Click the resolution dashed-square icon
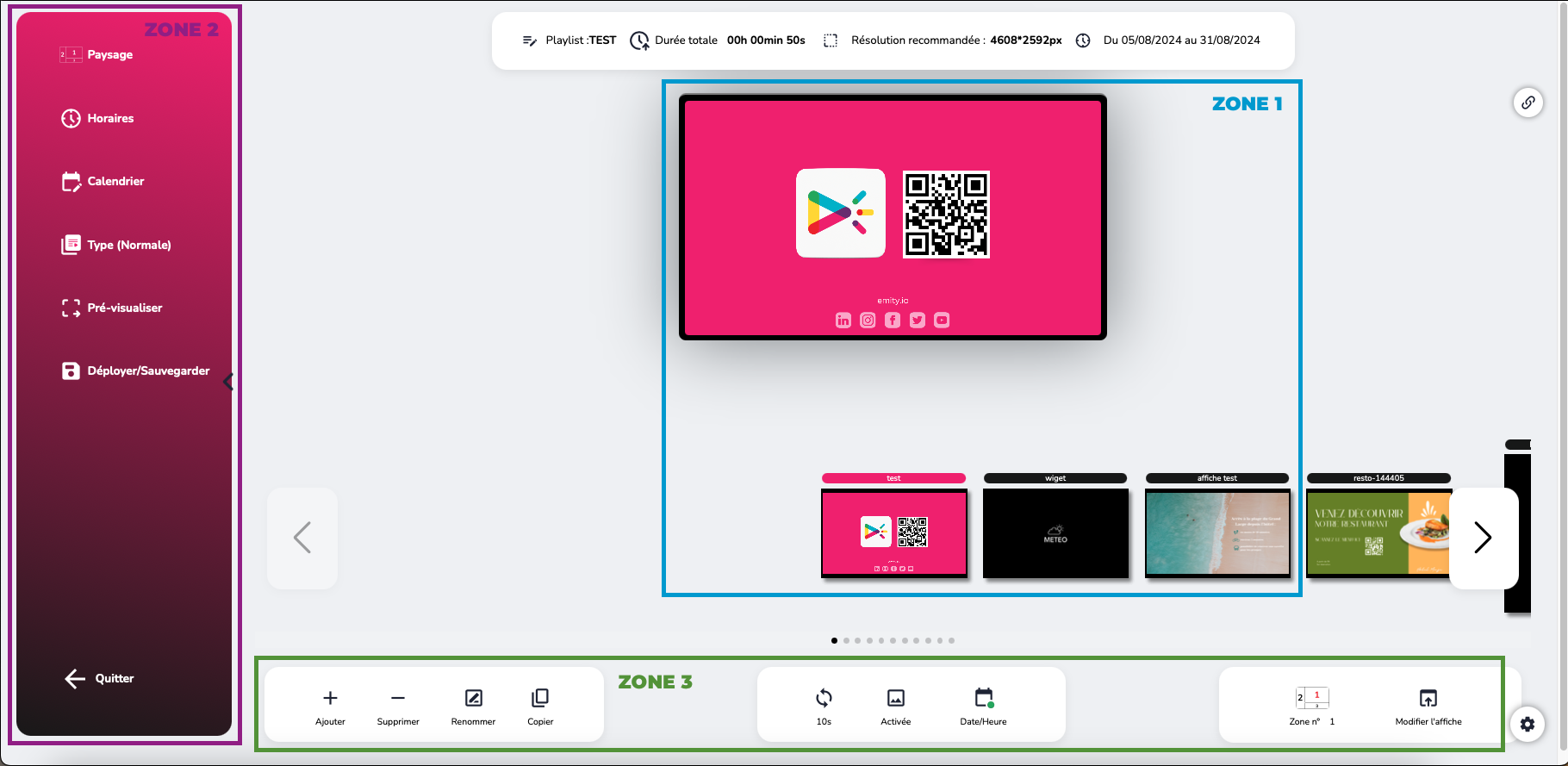Viewport: 1568px width, 766px height. point(831,40)
